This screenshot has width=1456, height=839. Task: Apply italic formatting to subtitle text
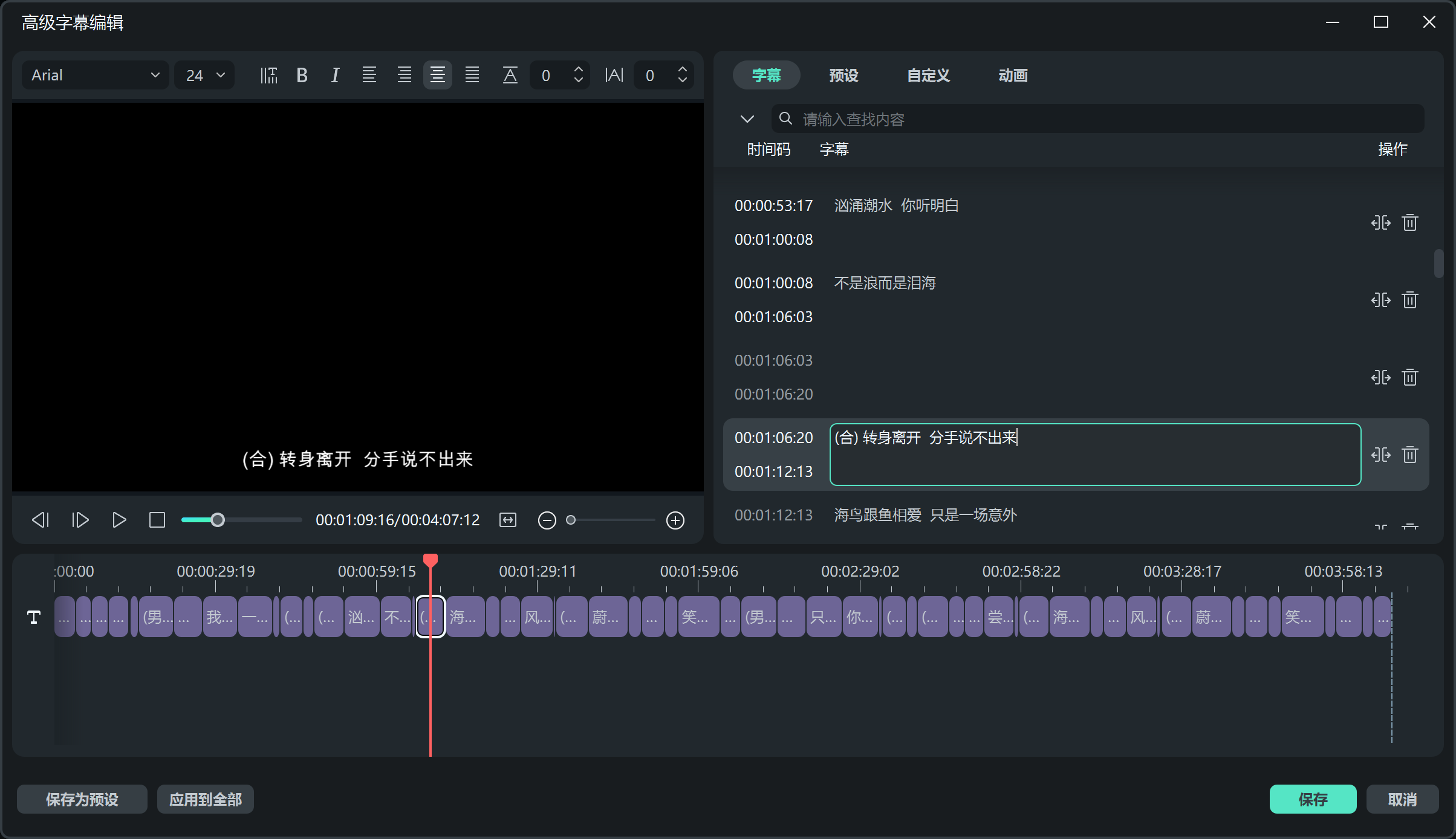pyautogui.click(x=335, y=75)
